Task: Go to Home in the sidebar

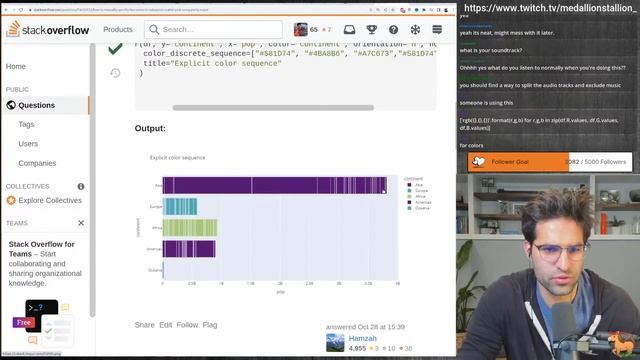Action: point(16,66)
